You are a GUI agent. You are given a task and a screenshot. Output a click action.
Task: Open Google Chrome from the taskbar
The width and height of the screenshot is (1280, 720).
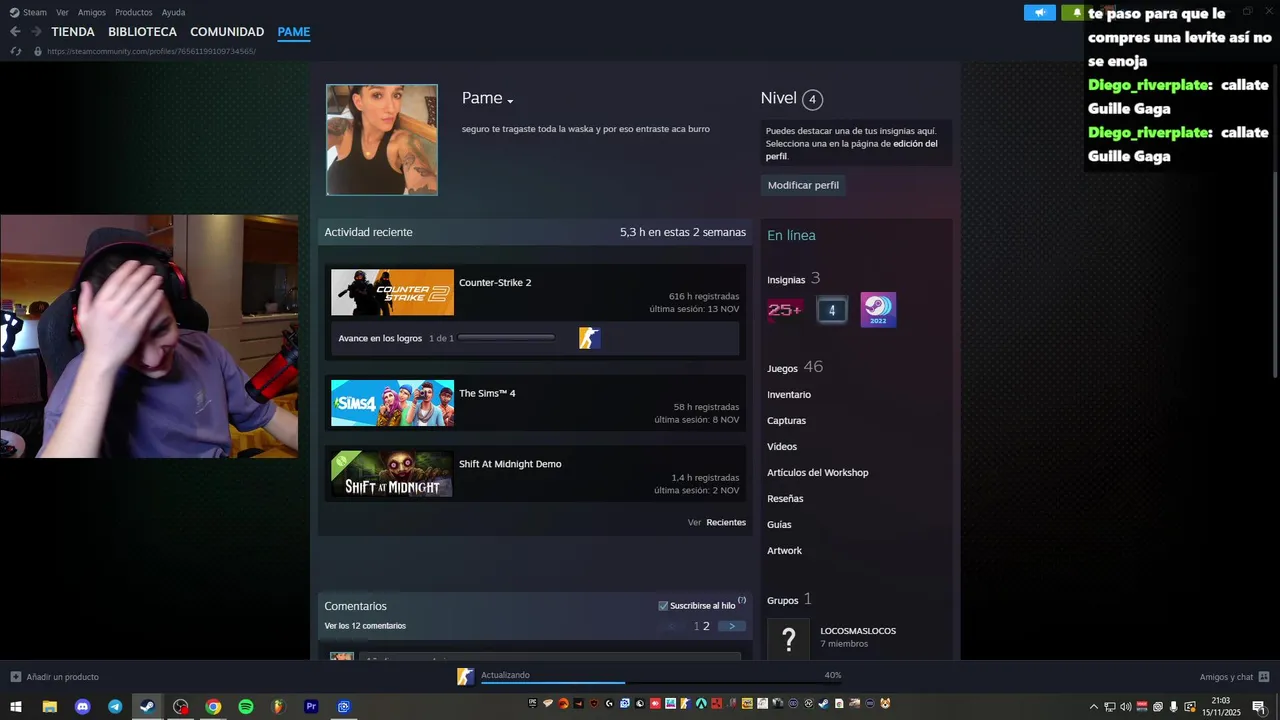pyautogui.click(x=213, y=707)
